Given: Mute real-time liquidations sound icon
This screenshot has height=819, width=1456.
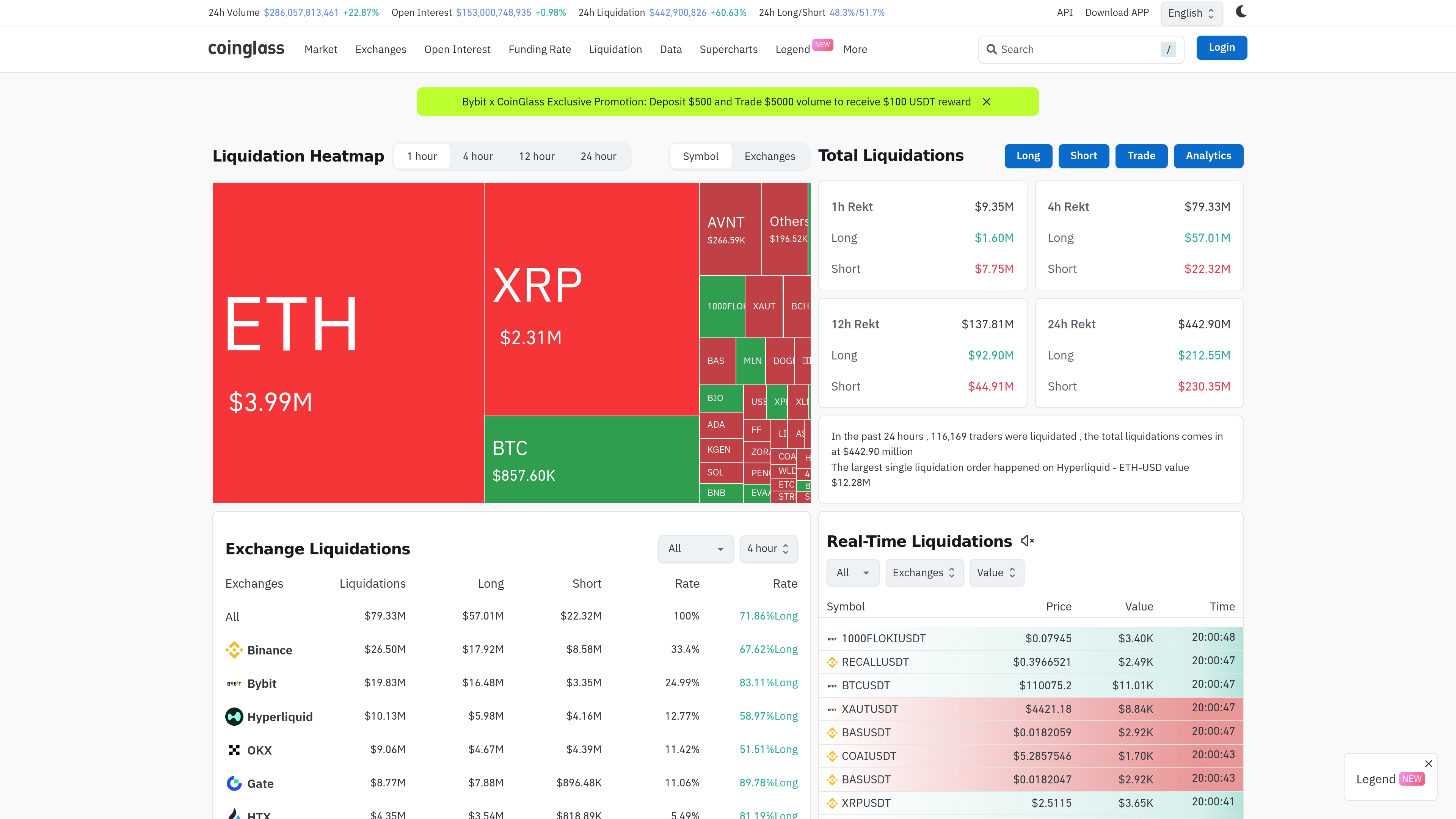Looking at the screenshot, I should click(1027, 541).
